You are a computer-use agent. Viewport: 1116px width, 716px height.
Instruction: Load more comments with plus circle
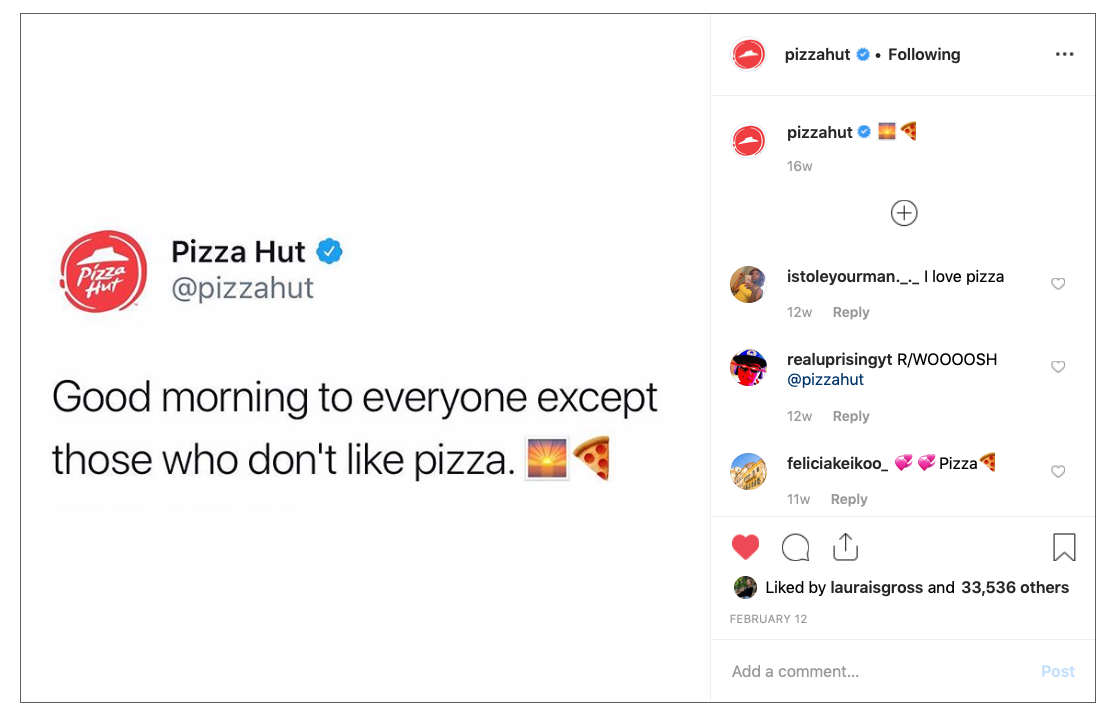(904, 213)
